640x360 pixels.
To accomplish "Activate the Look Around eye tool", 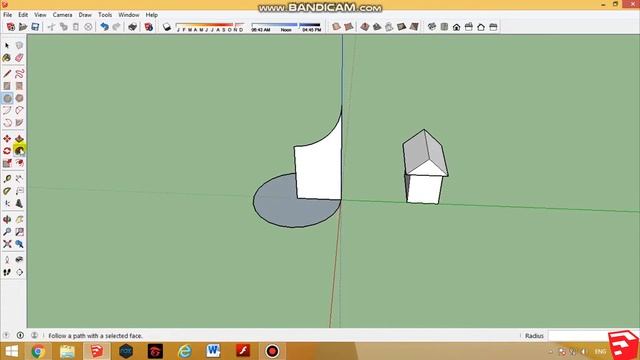I will click(x=19, y=260).
